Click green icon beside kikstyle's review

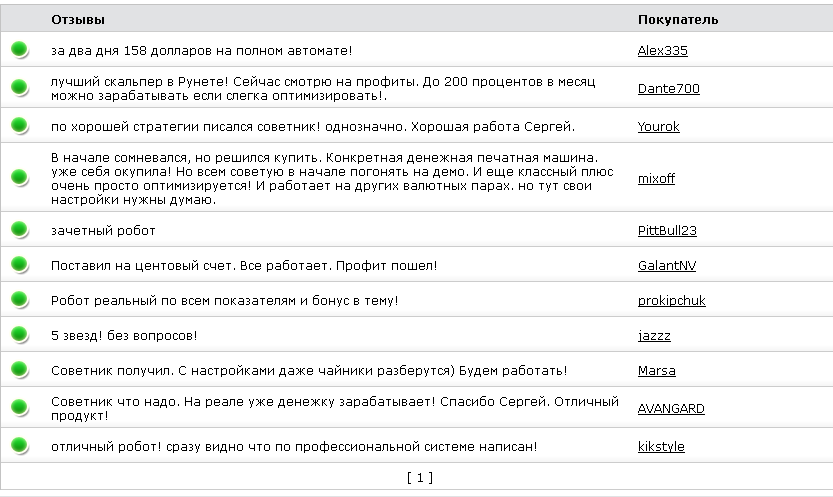[x=19, y=446]
